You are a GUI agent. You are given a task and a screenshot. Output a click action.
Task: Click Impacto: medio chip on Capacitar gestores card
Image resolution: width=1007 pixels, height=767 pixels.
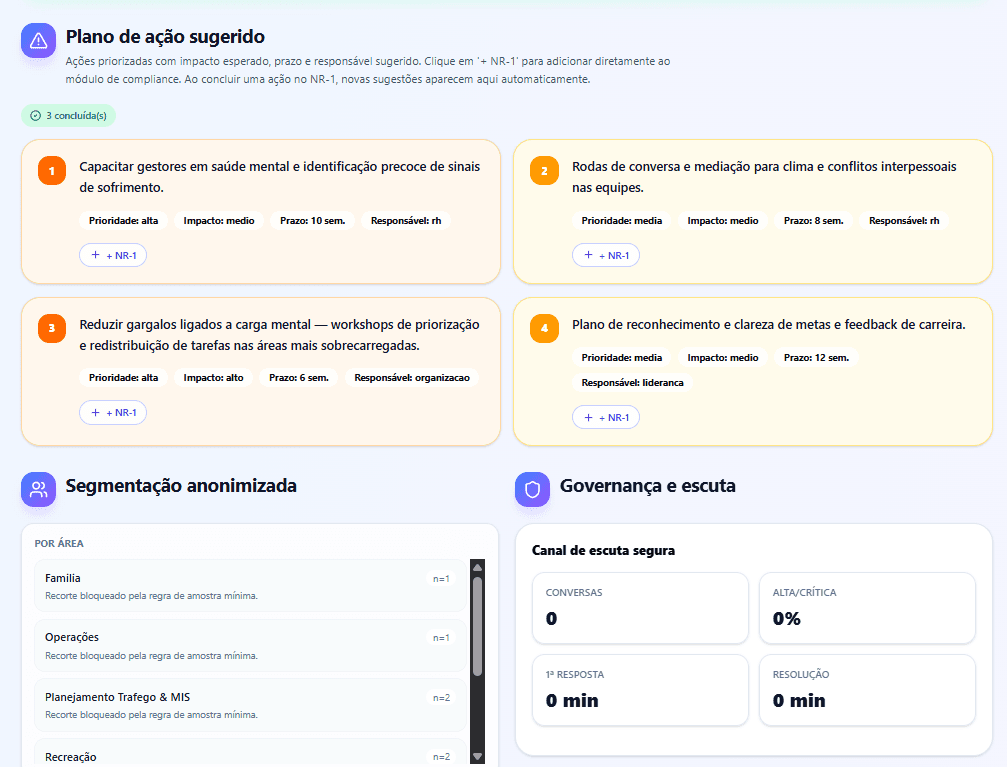[x=219, y=220]
